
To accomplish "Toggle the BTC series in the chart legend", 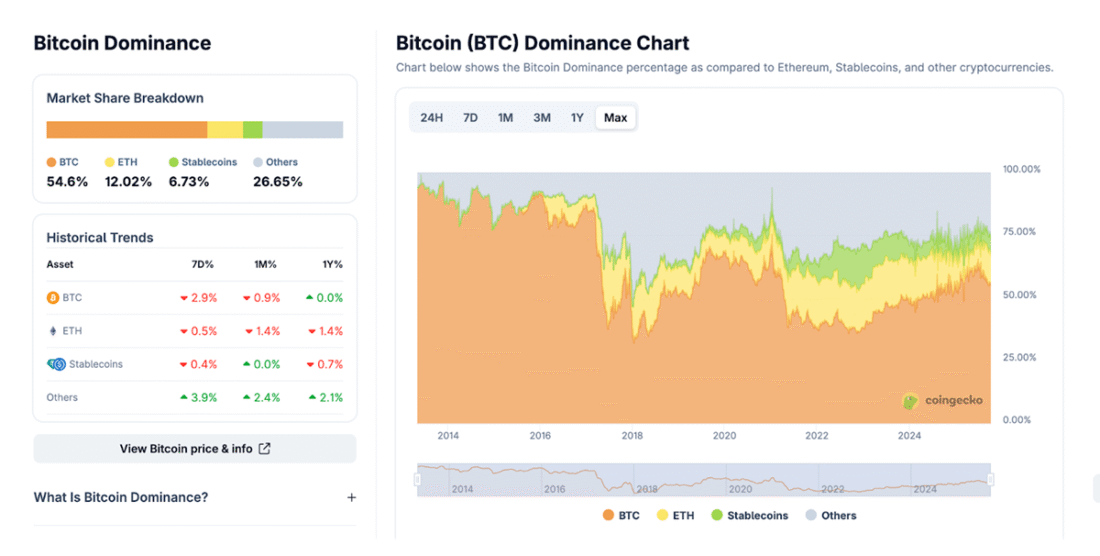I will (620, 516).
